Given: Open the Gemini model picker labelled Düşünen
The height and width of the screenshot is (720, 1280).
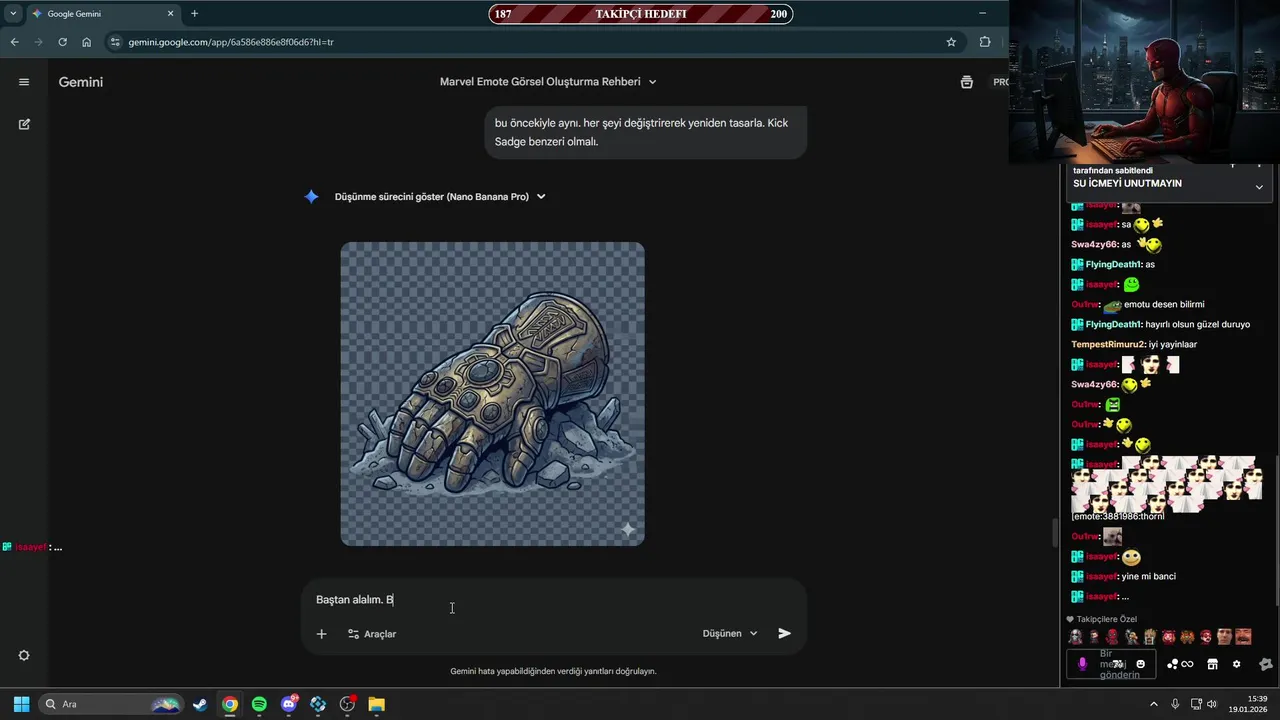Looking at the screenshot, I should click(730, 633).
